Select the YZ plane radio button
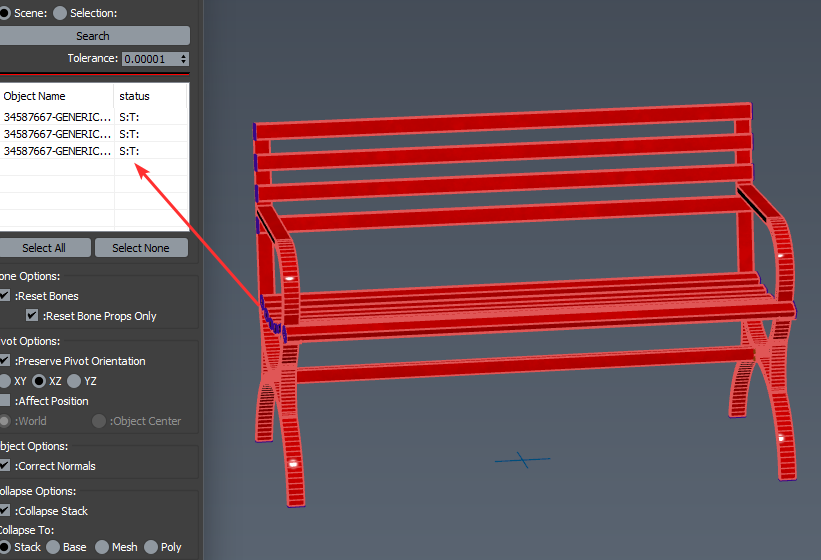 tap(74, 381)
